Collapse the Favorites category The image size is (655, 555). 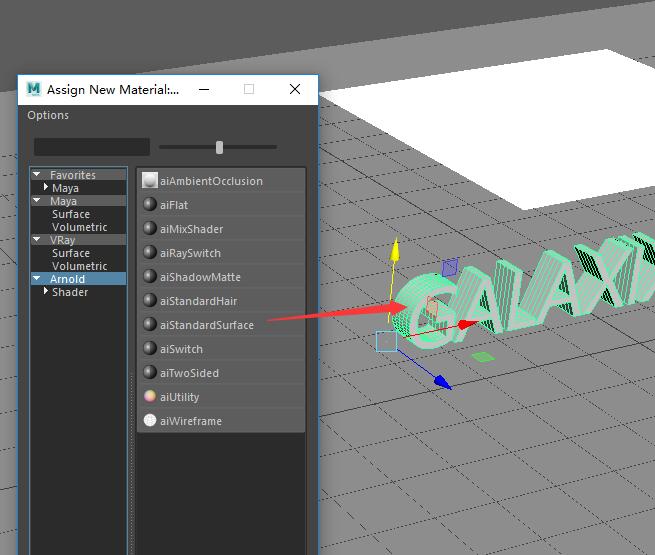[37, 174]
